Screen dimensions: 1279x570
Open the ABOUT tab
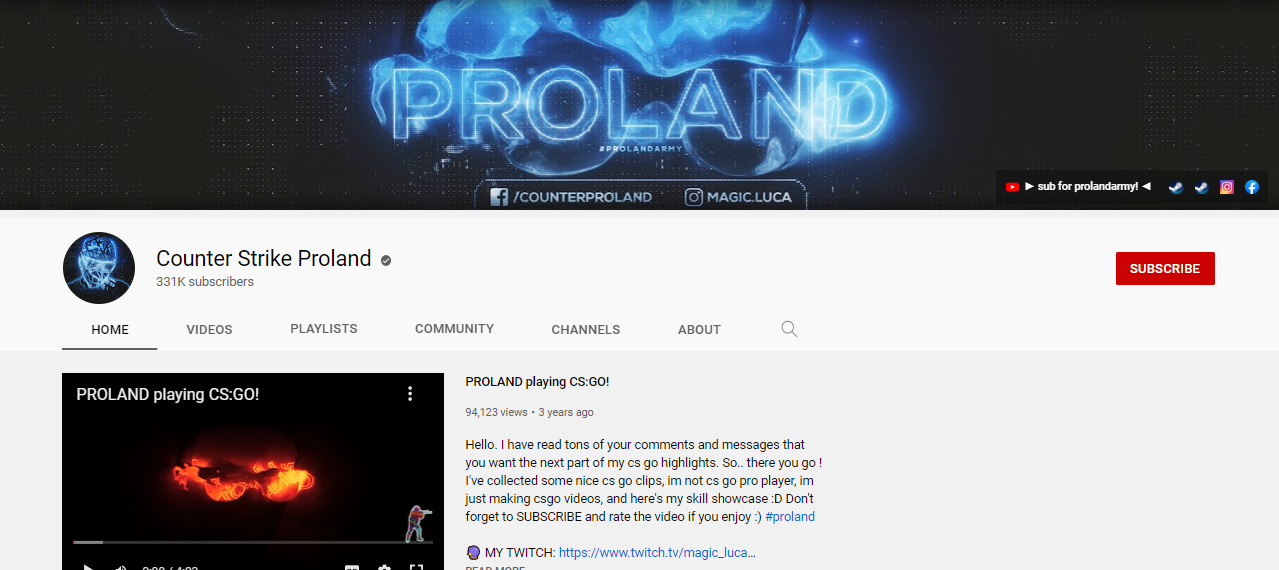(699, 329)
